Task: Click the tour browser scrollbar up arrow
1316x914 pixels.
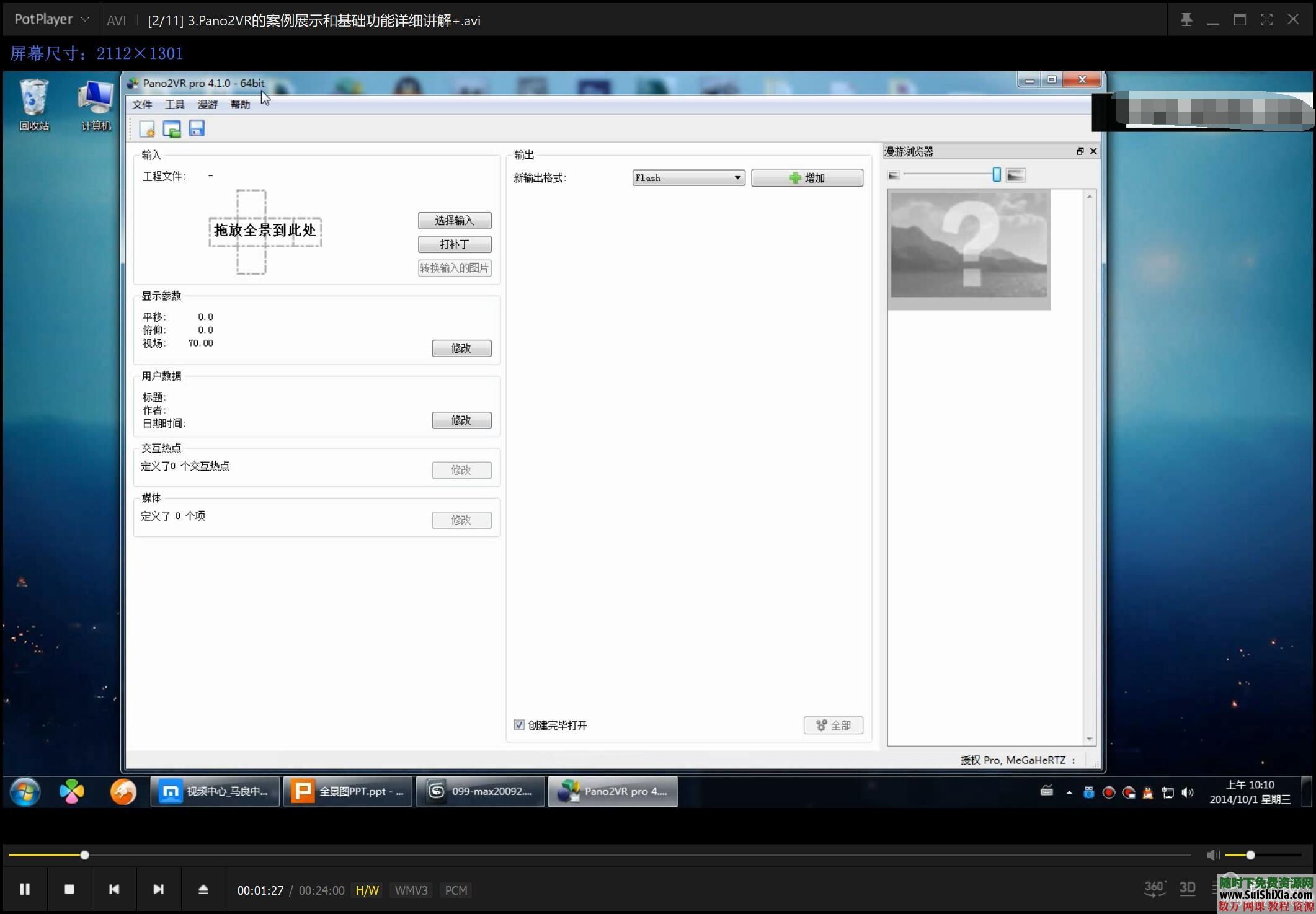Action: 1090,197
